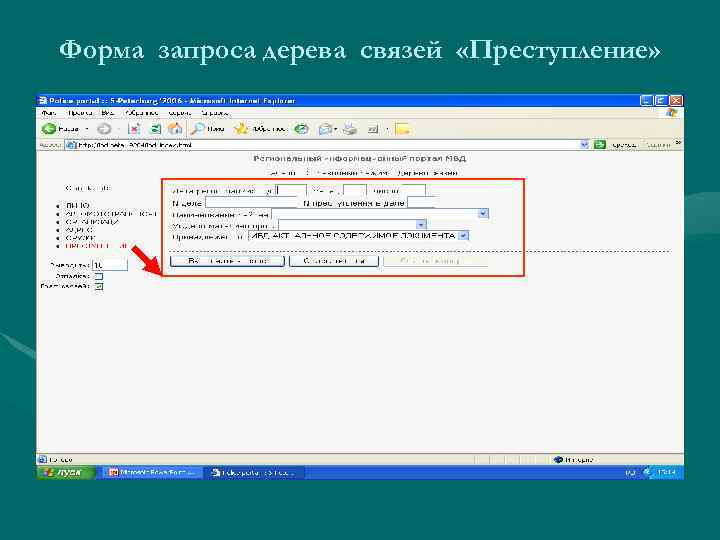Untick the checked checkbox in left panel
This screenshot has height=540, width=720.
(99, 286)
